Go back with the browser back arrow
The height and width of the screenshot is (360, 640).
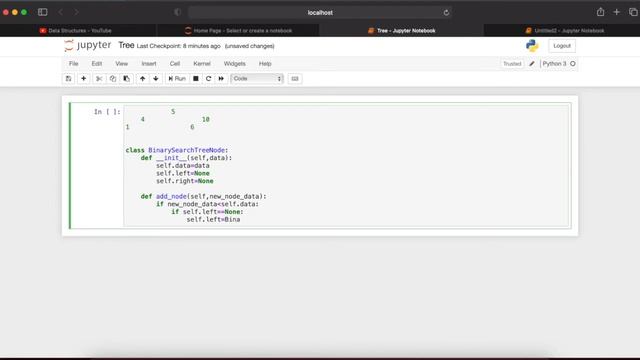[x=61, y=12]
